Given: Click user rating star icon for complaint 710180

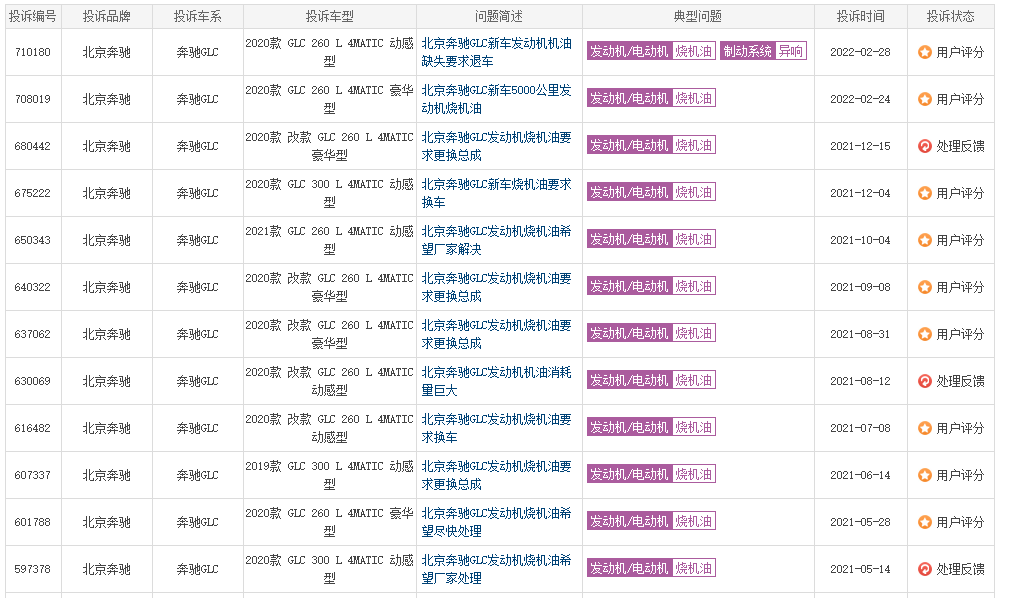Looking at the screenshot, I should tap(925, 52).
